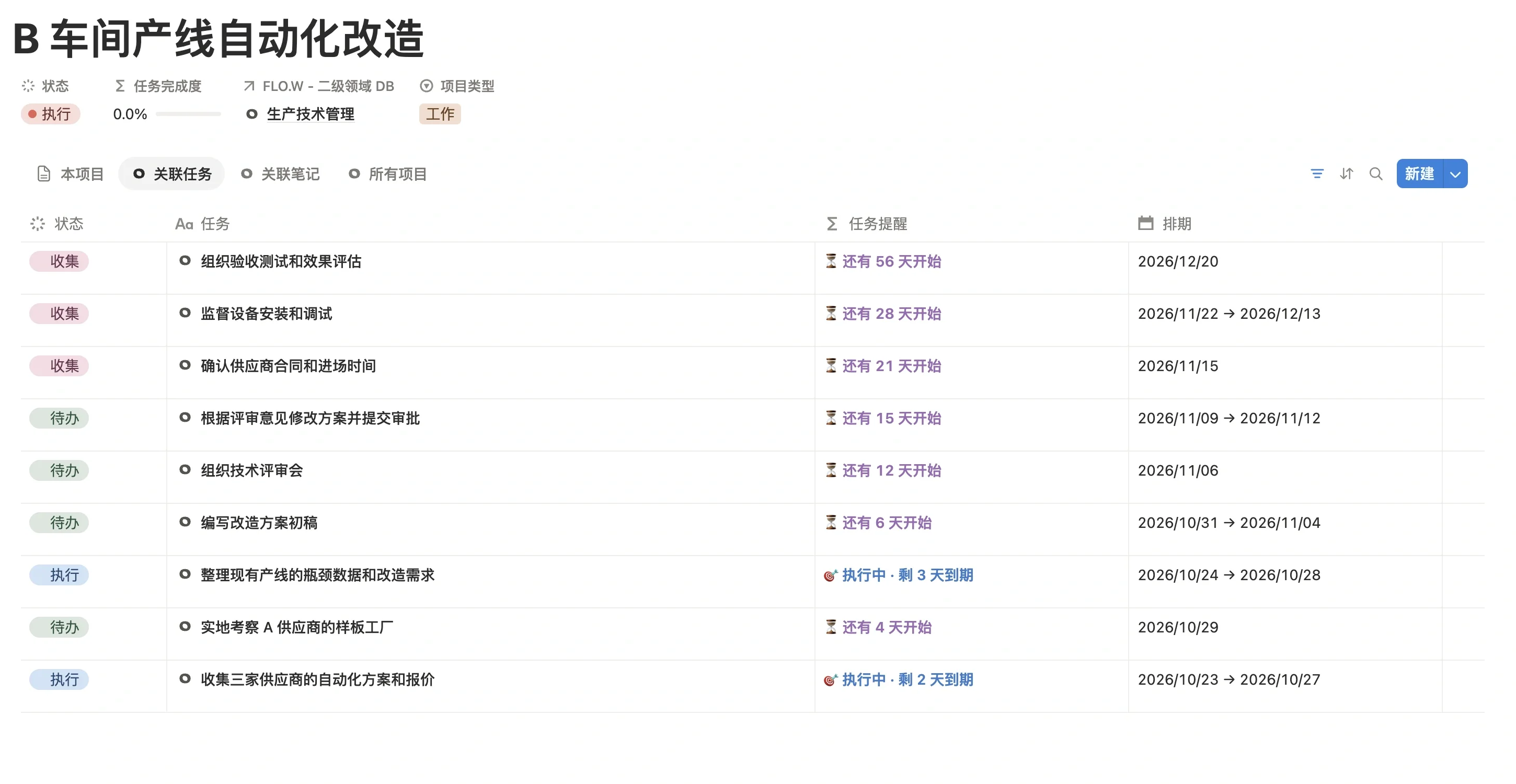
Task: Open page icon of 组织验收测试和效果评估
Action: (185, 260)
